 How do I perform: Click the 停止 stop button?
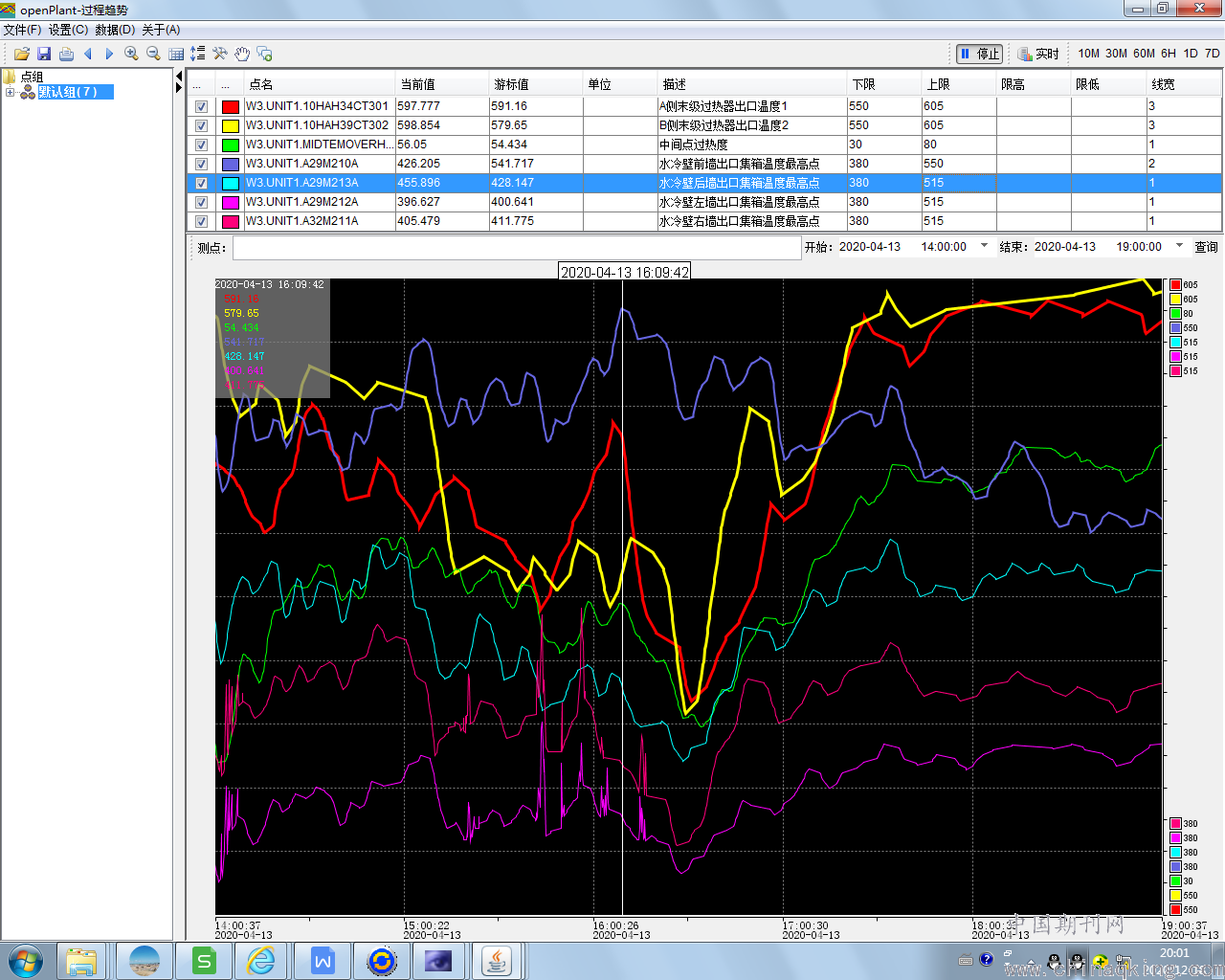point(980,54)
